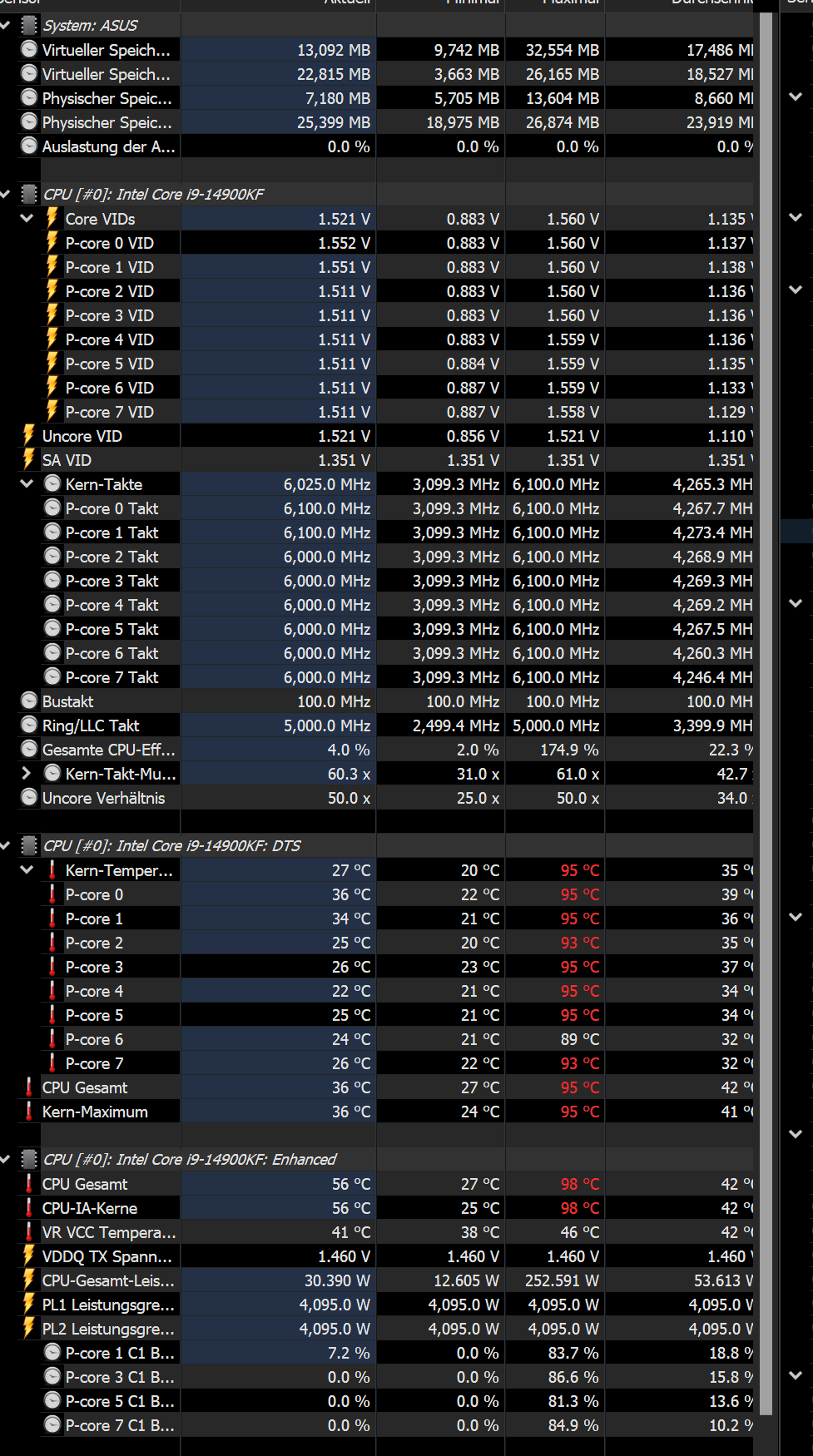The image size is (813, 1456).
Task: Click the lightning icon beside PL2 Leistungsgre...
Action: tap(29, 1328)
